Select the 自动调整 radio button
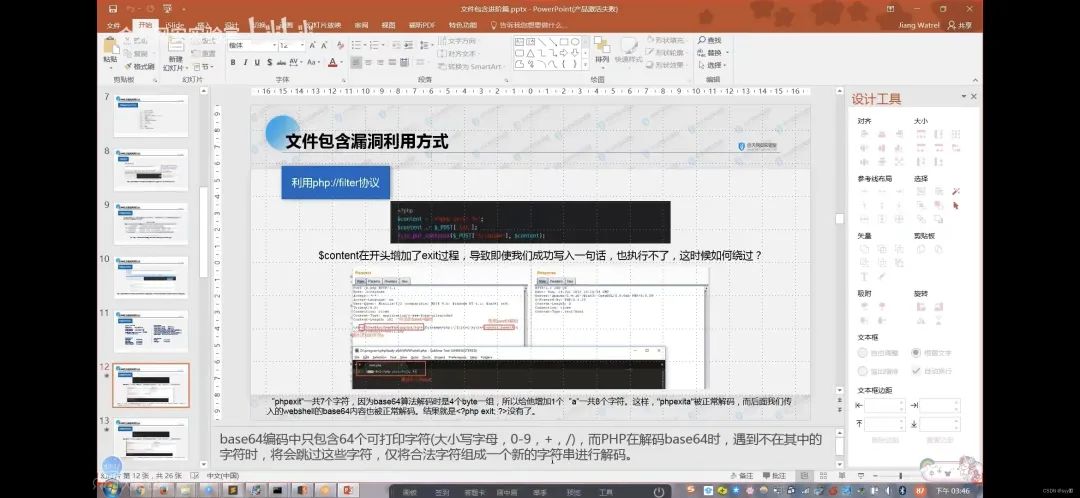 tap(863, 353)
